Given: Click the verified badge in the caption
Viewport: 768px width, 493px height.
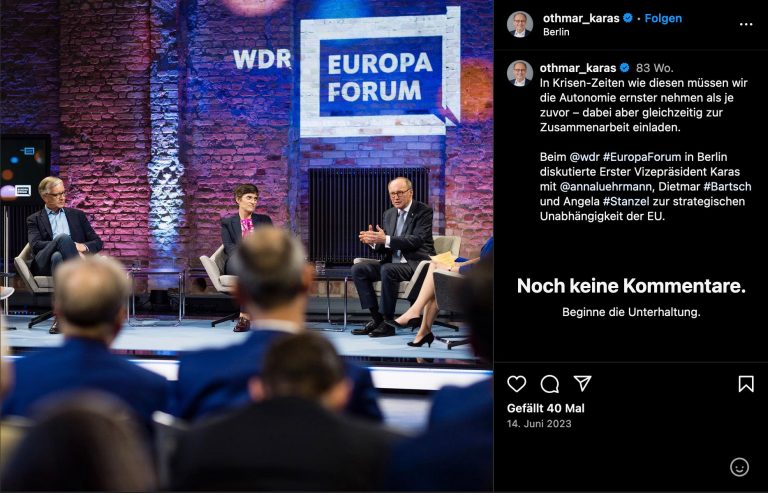Looking at the screenshot, I should [624, 68].
